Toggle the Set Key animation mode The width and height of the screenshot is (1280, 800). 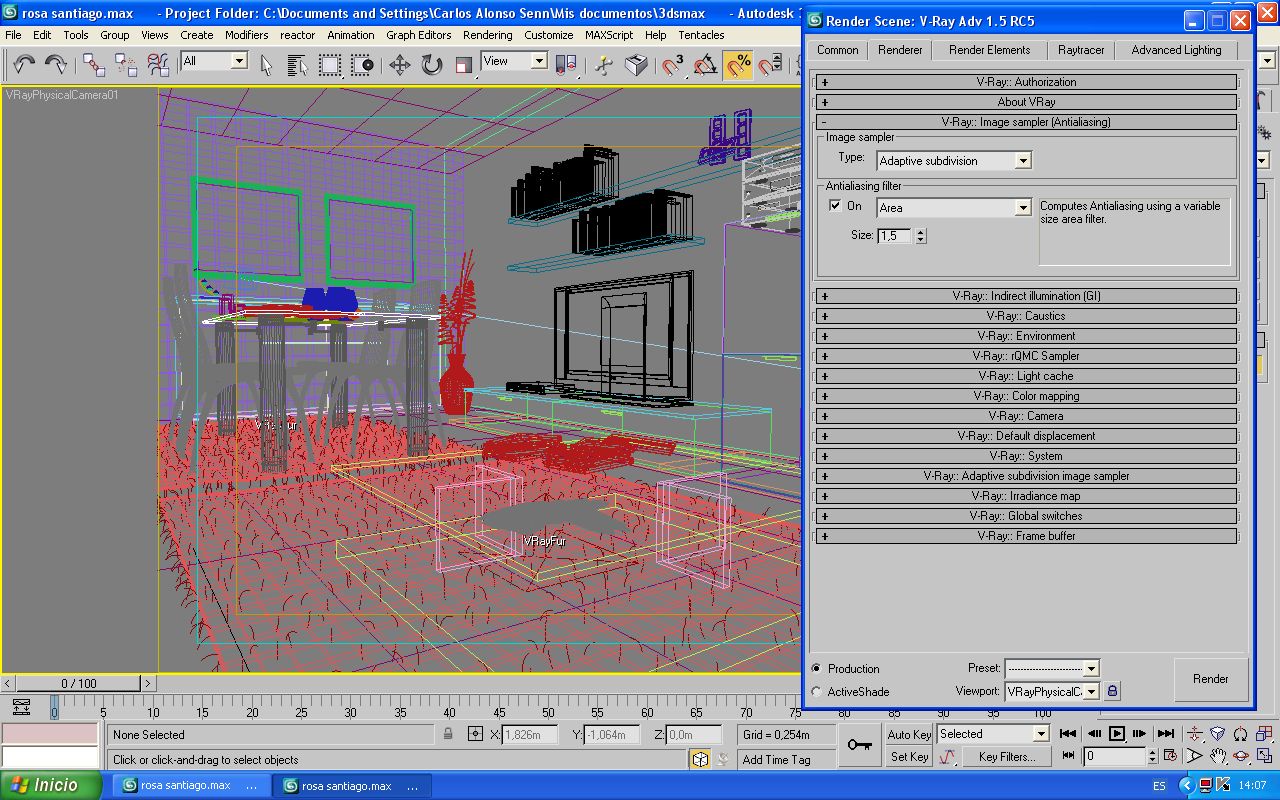[909, 757]
